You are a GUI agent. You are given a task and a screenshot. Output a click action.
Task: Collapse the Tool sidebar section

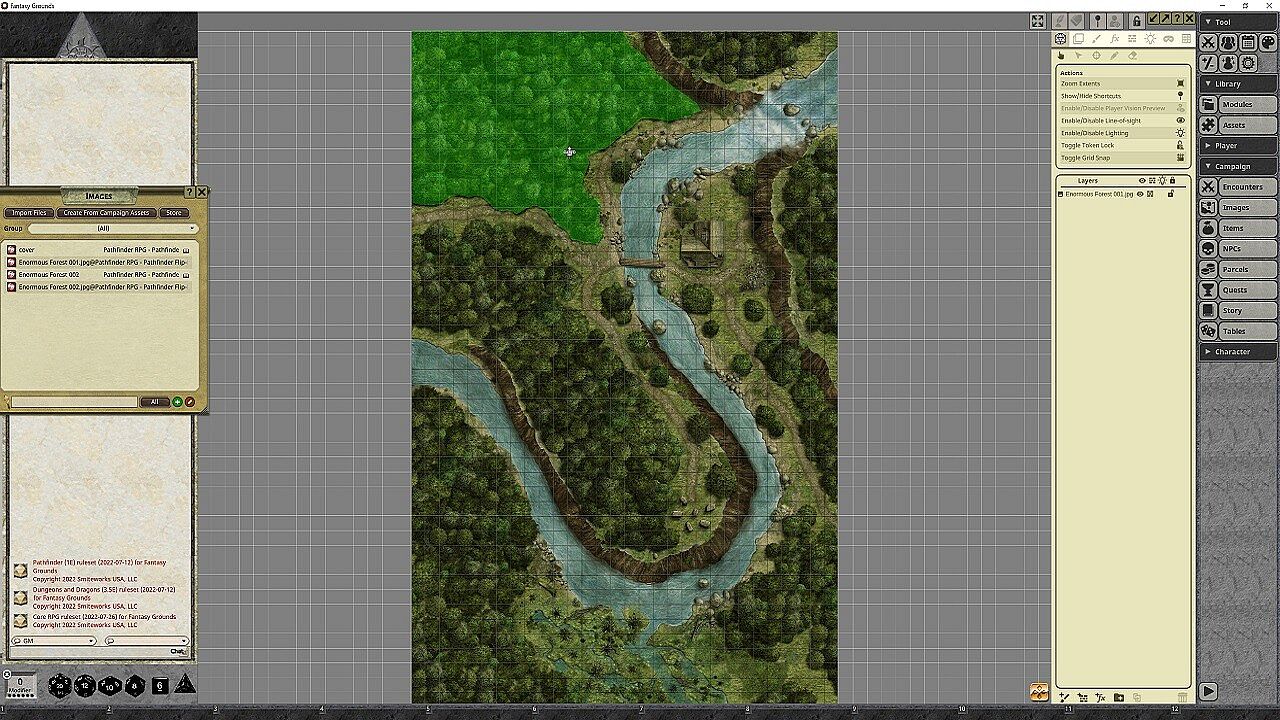[1238, 22]
